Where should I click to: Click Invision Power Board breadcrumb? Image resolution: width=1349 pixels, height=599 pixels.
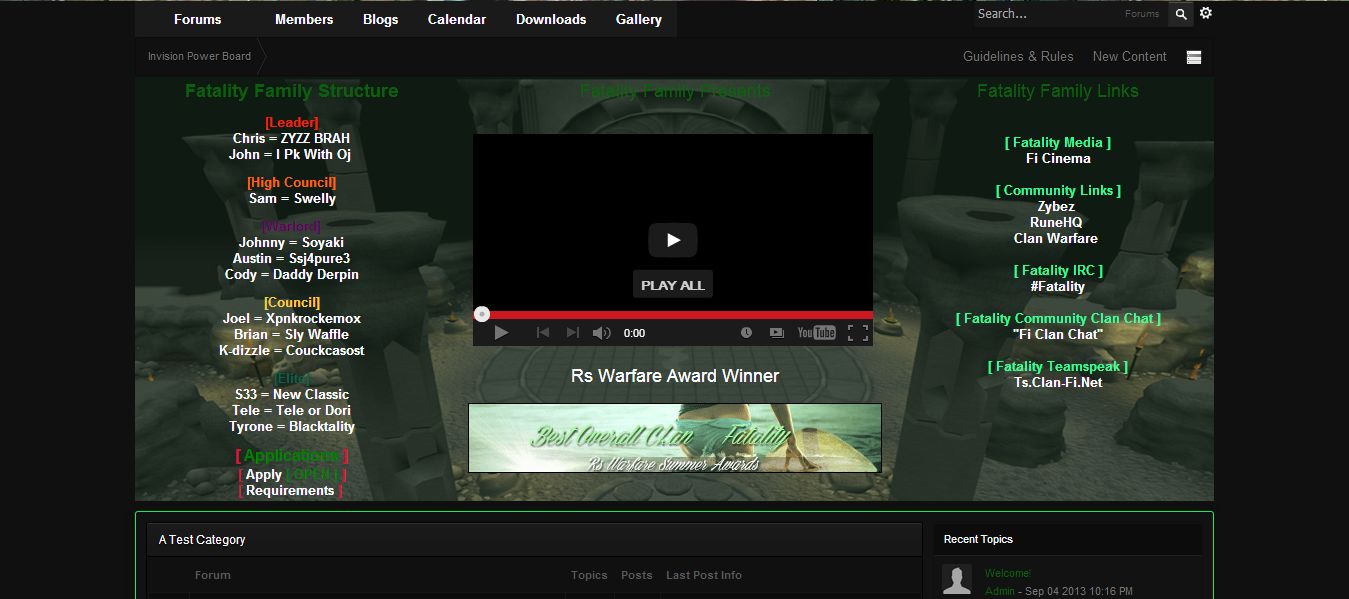click(x=199, y=56)
